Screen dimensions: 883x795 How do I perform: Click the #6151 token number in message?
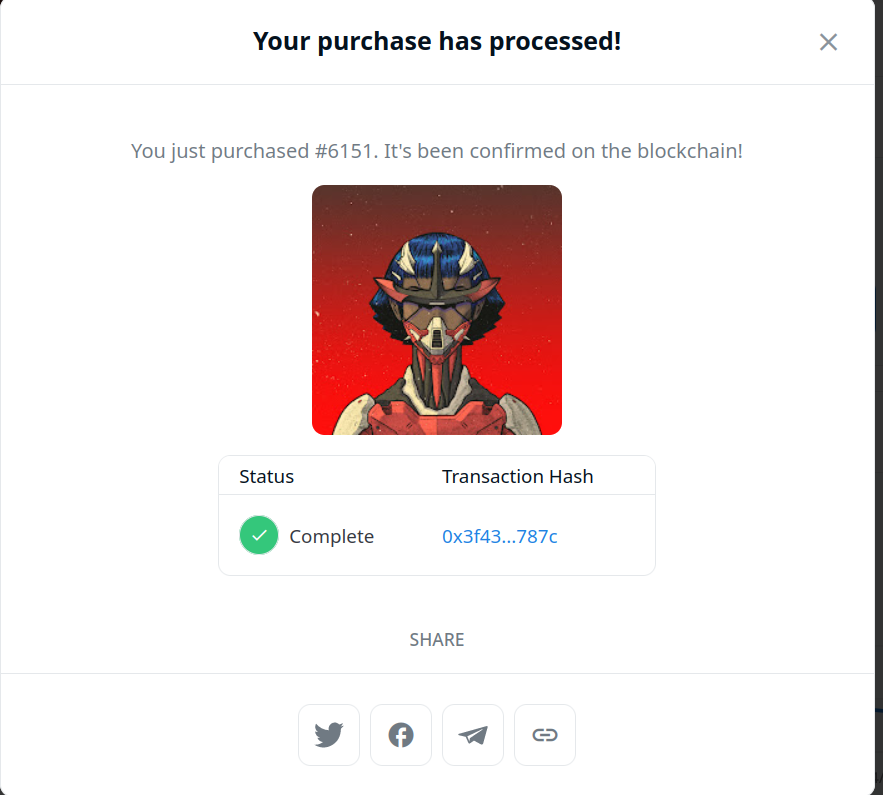tap(344, 151)
